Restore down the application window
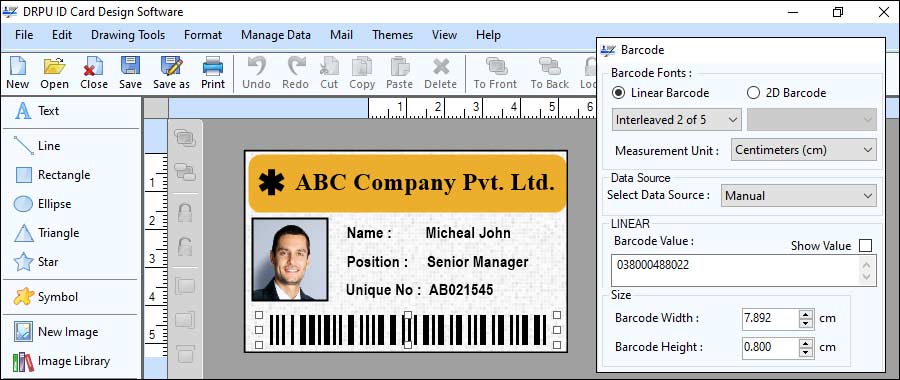 [x=838, y=11]
